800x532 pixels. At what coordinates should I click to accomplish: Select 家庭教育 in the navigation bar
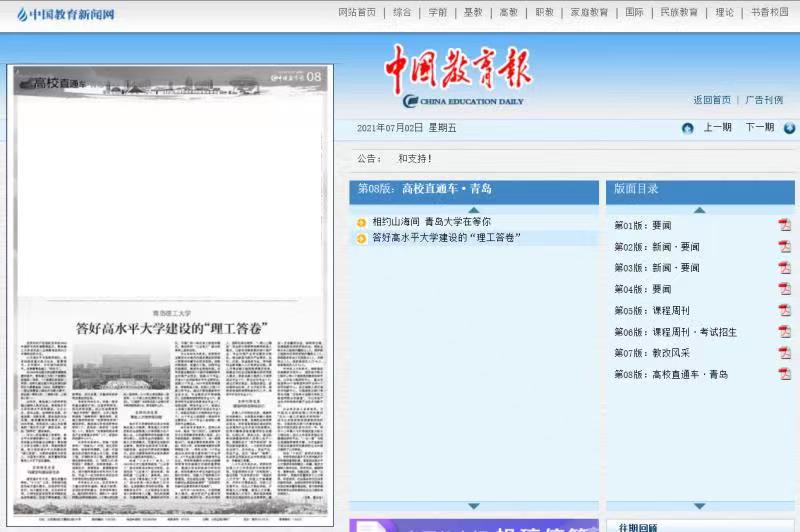click(589, 13)
